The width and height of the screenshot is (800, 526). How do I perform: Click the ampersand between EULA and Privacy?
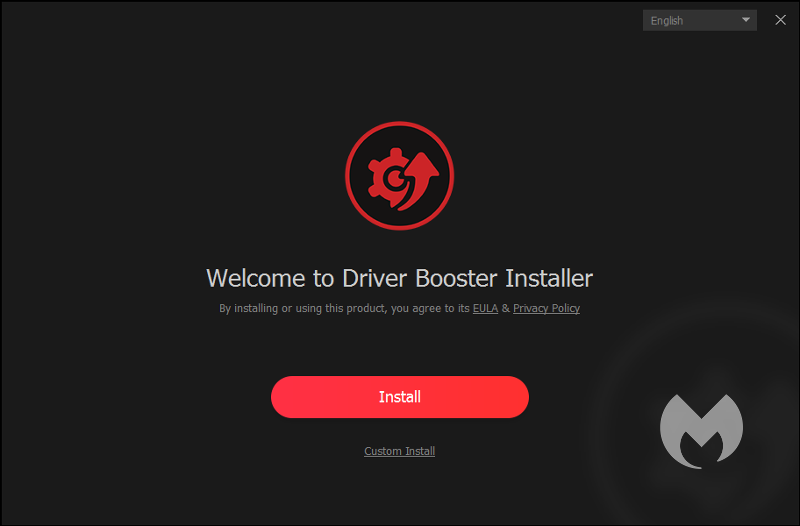tap(505, 308)
